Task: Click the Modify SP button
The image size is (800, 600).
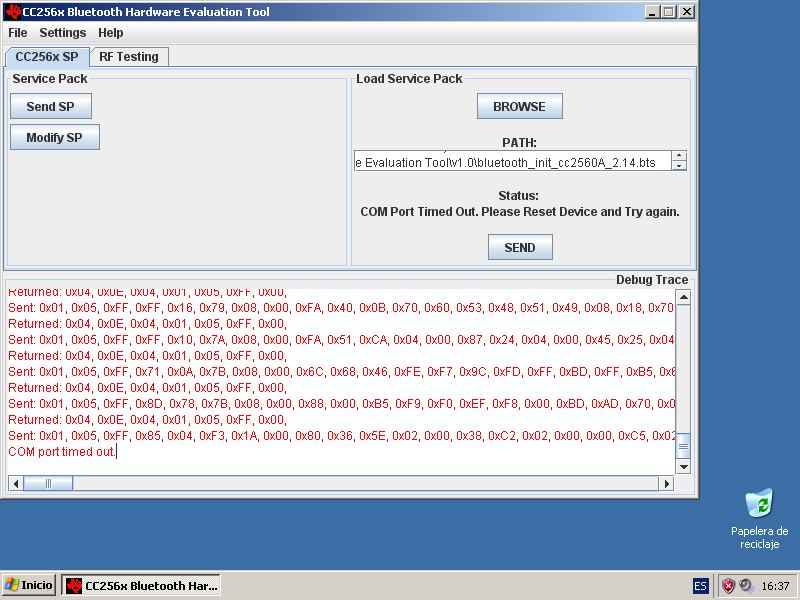Action: pos(55,137)
